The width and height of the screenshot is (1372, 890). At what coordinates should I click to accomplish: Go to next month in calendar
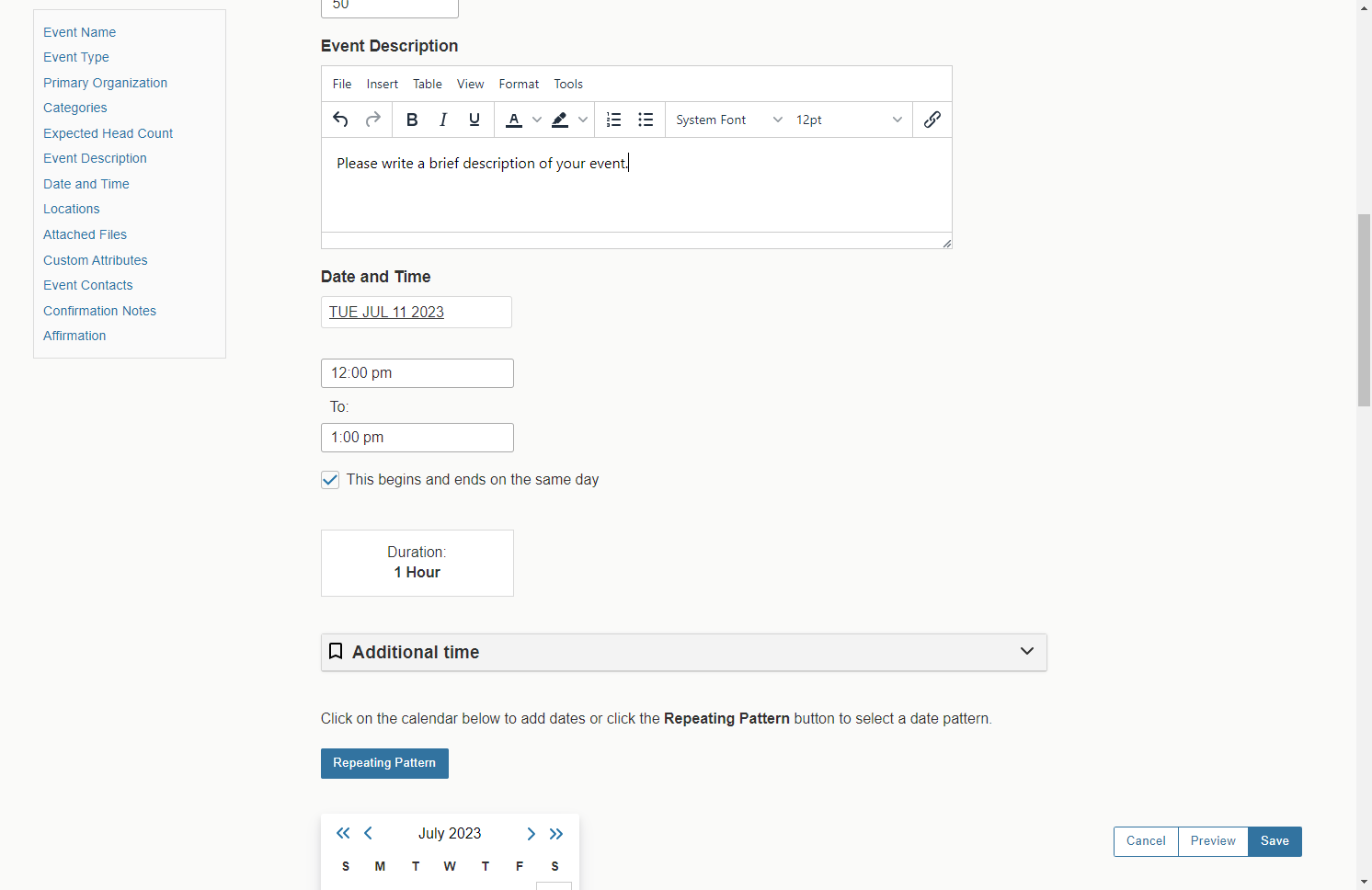pyautogui.click(x=531, y=834)
